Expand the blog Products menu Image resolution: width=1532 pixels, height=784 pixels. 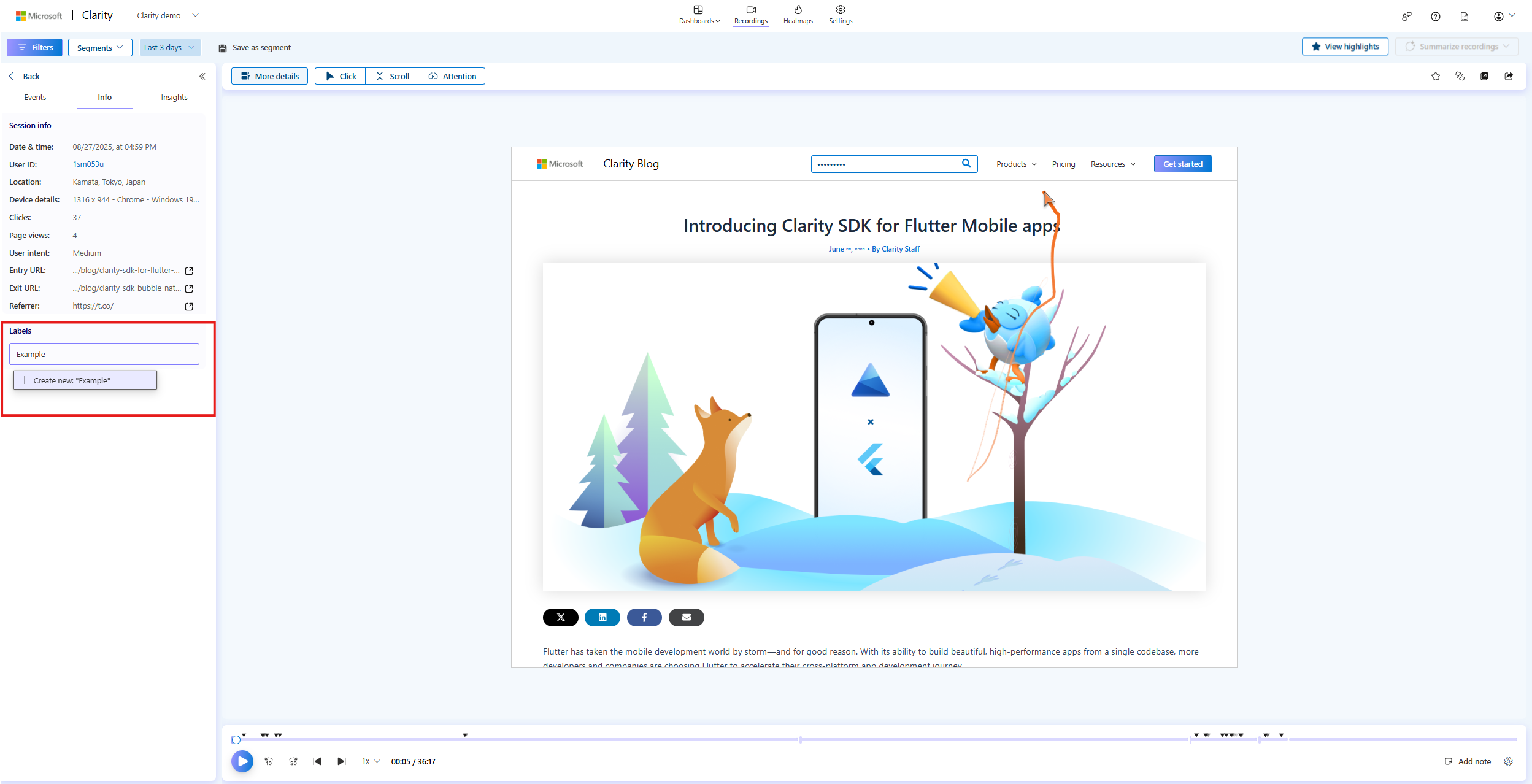coord(1017,164)
